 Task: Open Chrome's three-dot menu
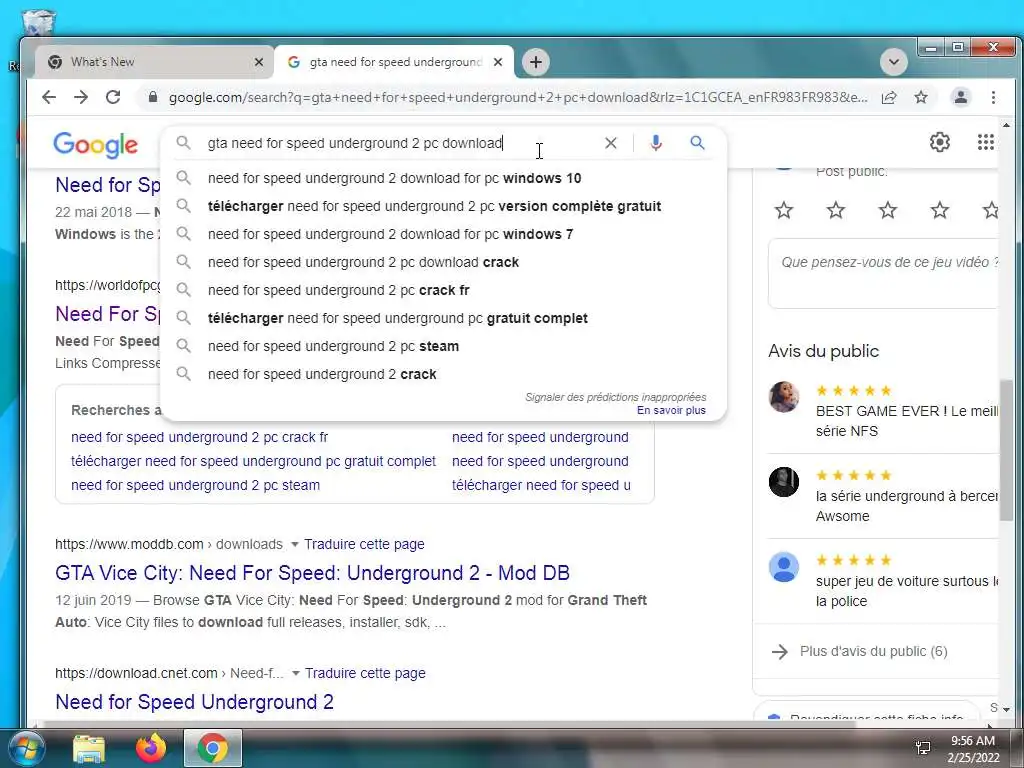tap(993, 97)
